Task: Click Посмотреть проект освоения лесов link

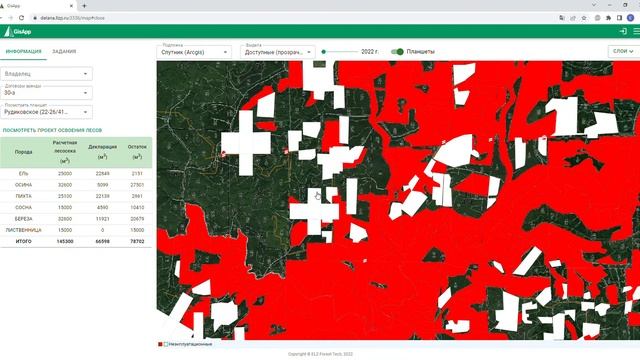Action: [52, 130]
